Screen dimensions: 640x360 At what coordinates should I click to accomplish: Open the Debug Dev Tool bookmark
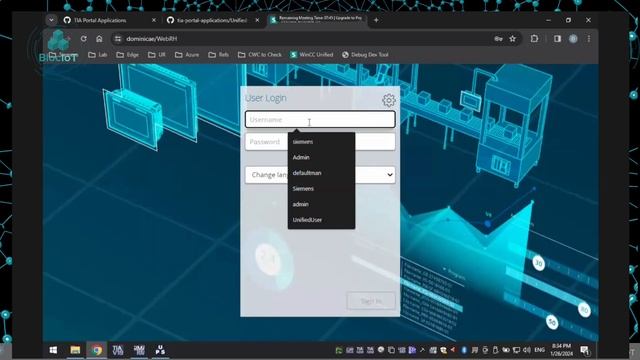[365, 55]
